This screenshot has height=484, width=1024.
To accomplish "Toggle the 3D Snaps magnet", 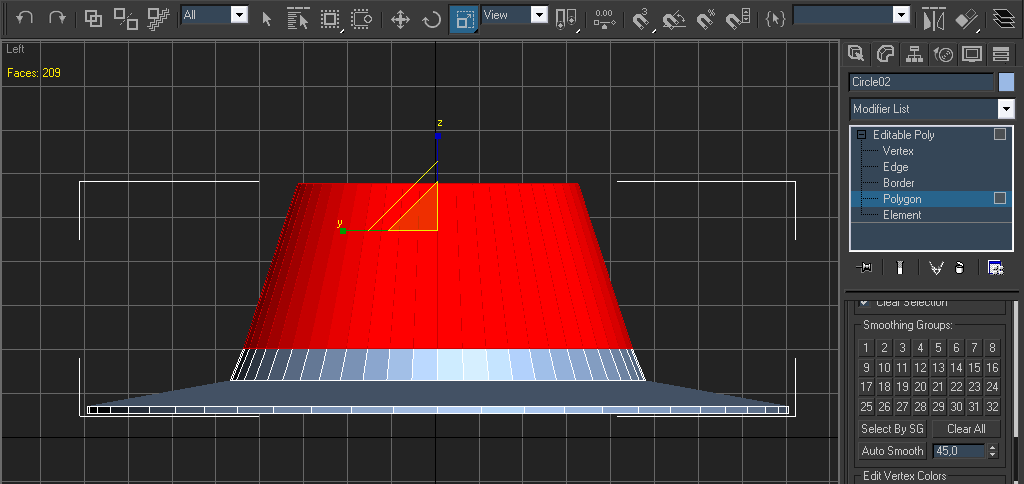I will click(642, 19).
